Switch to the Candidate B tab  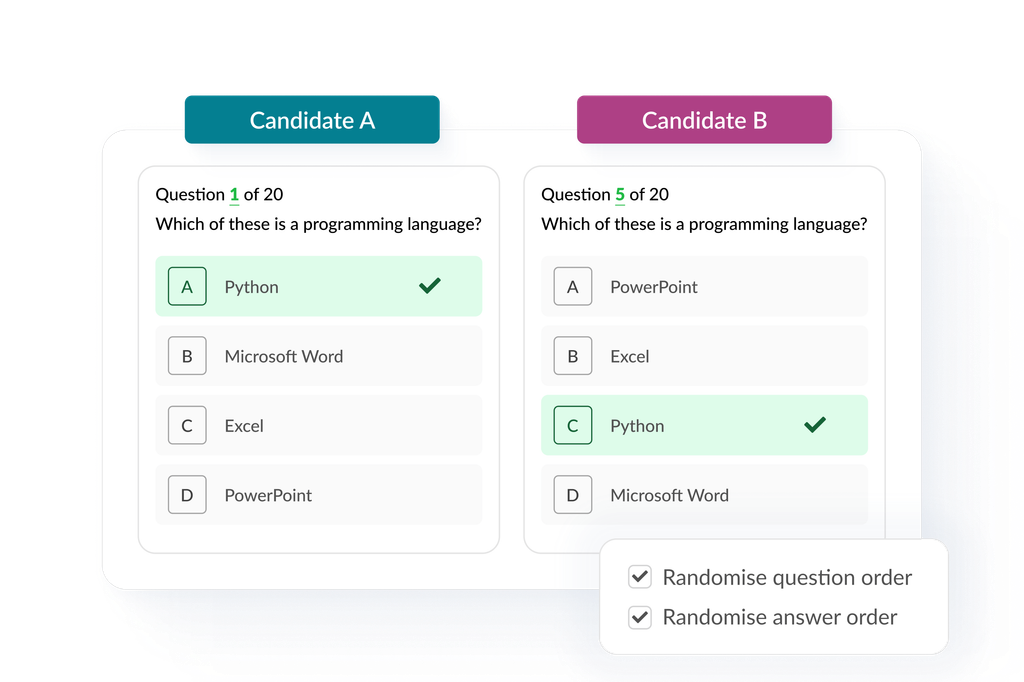(x=704, y=120)
